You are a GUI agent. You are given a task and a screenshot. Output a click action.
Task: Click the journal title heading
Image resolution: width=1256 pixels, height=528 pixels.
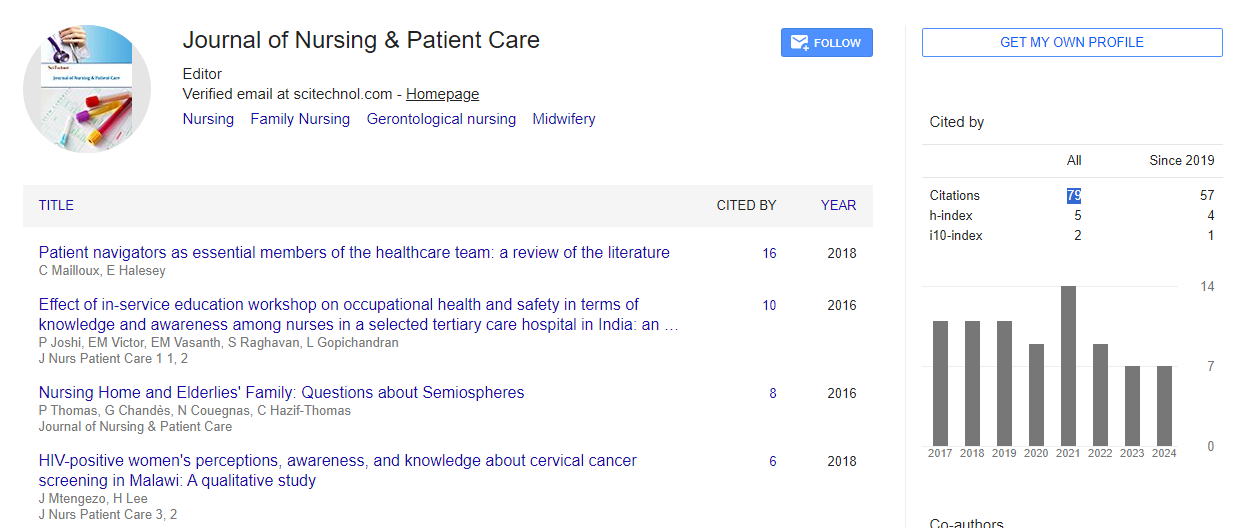coord(361,41)
